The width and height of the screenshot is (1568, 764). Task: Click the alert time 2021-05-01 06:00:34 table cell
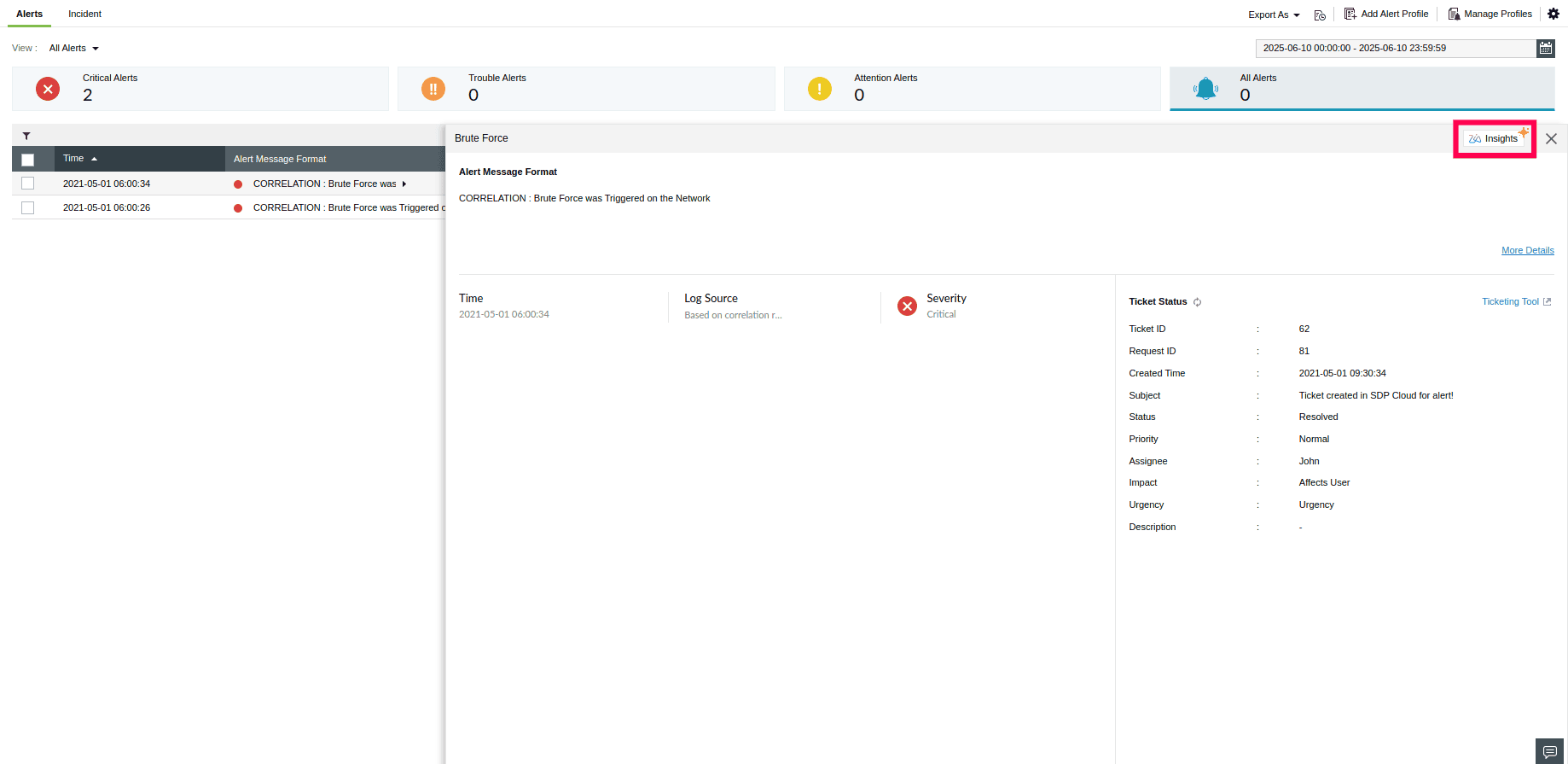pos(107,184)
